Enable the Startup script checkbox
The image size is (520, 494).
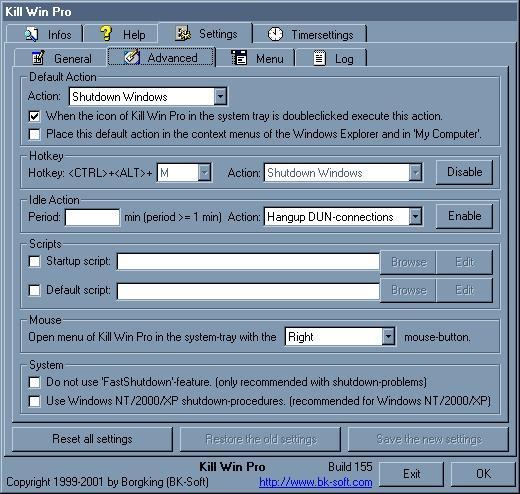tap(34, 261)
